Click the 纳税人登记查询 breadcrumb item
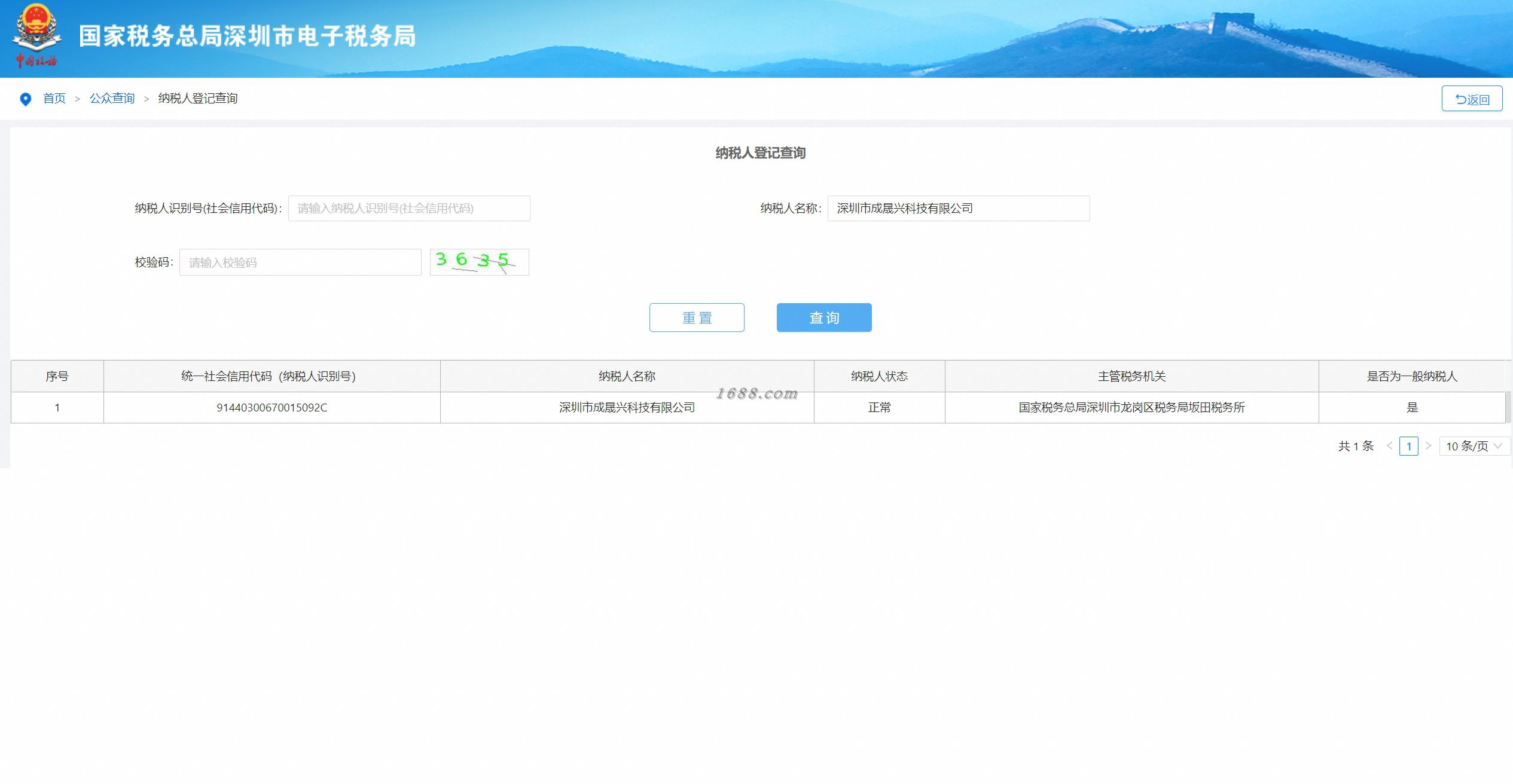The image size is (1513, 784). [x=197, y=99]
